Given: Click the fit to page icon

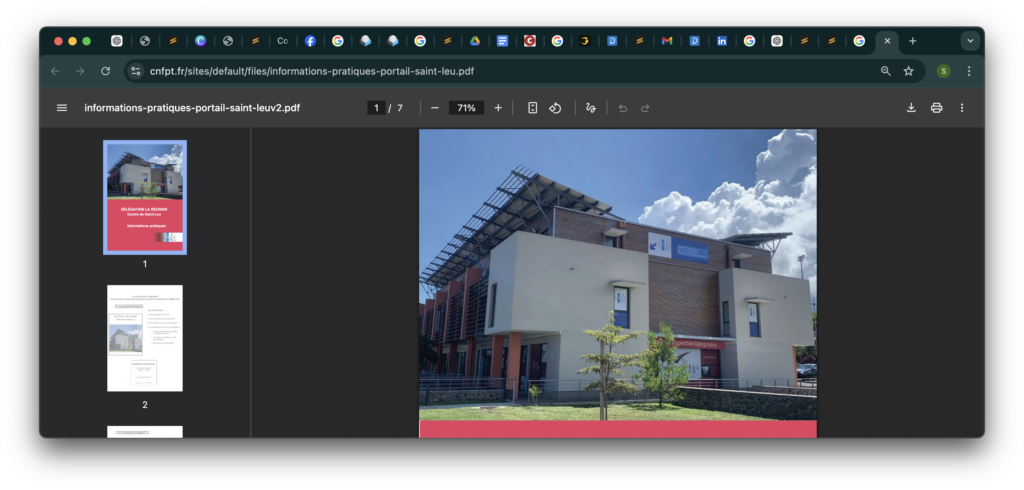Looking at the screenshot, I should [532, 108].
